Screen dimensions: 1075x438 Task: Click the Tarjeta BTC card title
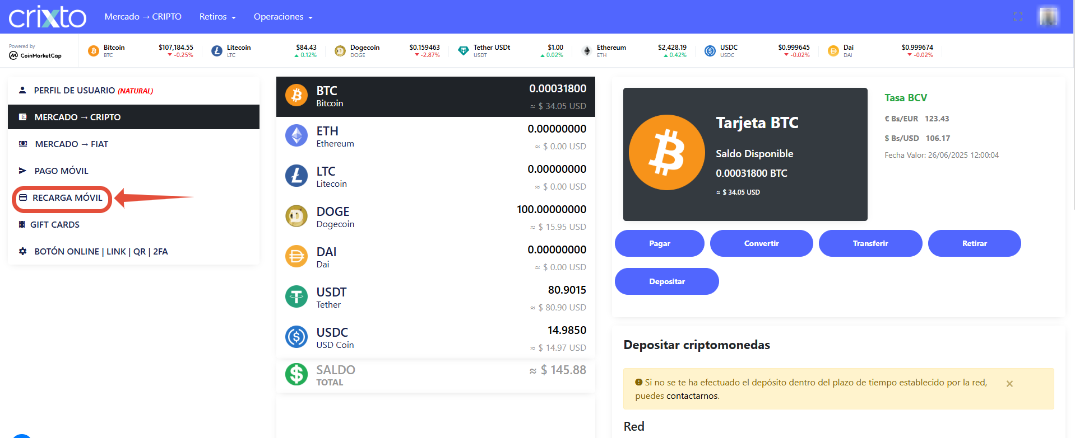[757, 123]
